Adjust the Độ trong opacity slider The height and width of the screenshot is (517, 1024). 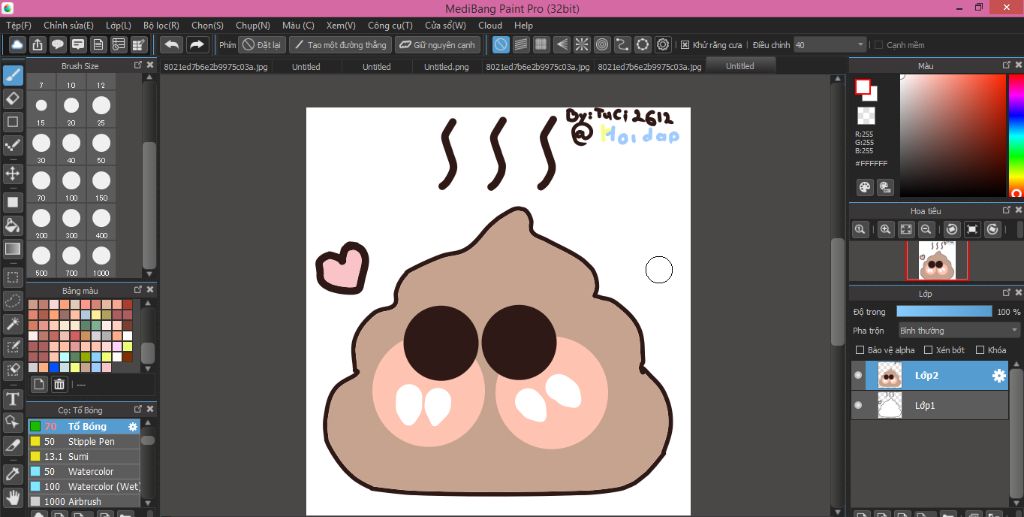pos(944,312)
